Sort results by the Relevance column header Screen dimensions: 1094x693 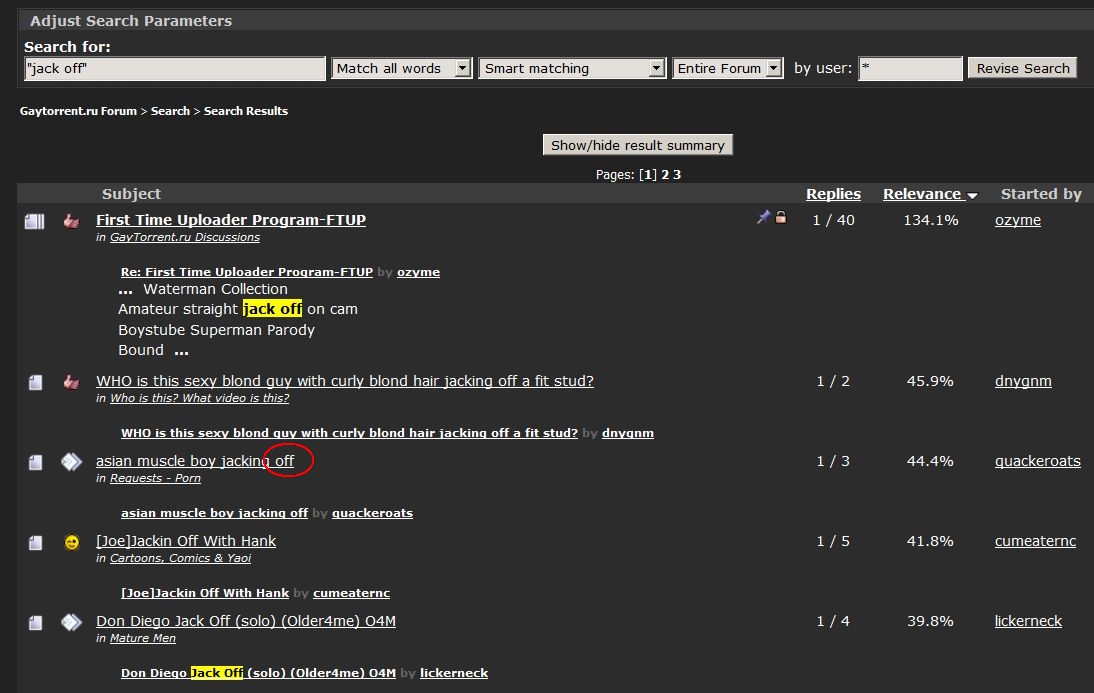point(921,194)
